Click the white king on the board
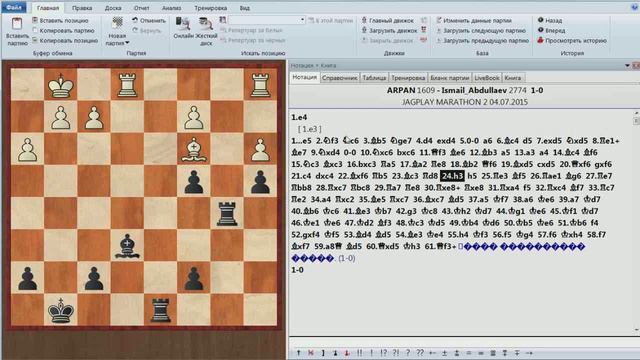640x360 pixels. pyautogui.click(x=60, y=85)
